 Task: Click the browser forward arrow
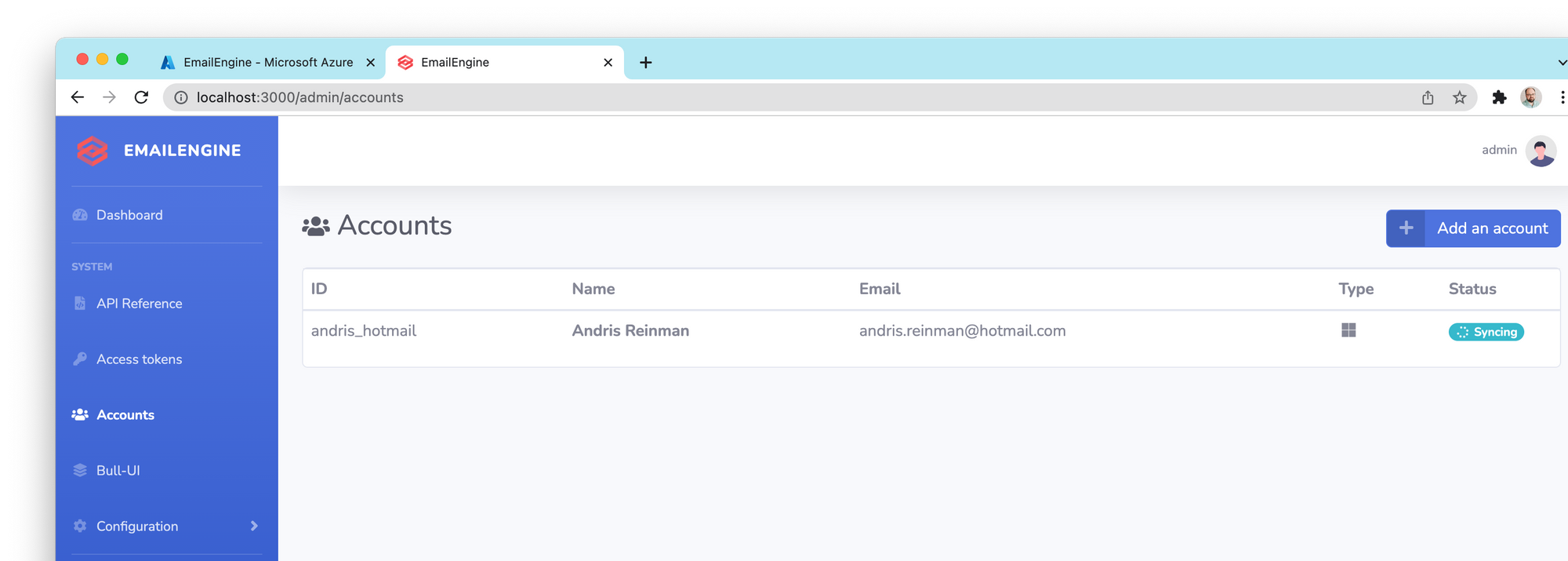pyautogui.click(x=110, y=97)
